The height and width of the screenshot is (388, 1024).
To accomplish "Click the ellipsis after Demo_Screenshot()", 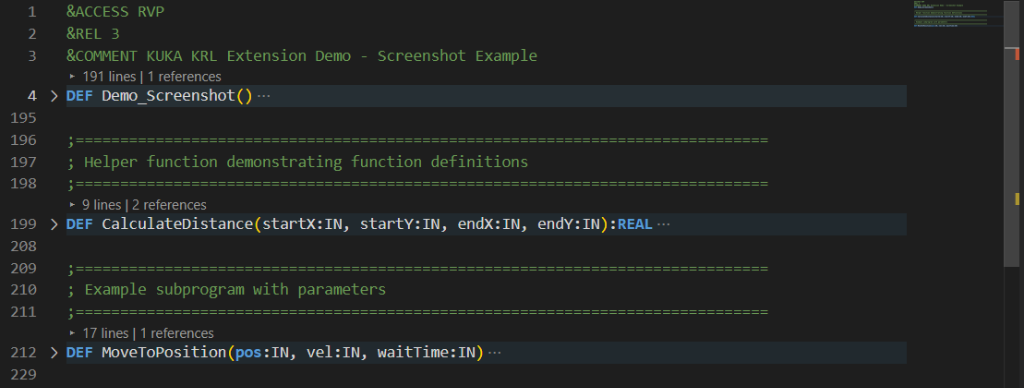I will point(263,96).
